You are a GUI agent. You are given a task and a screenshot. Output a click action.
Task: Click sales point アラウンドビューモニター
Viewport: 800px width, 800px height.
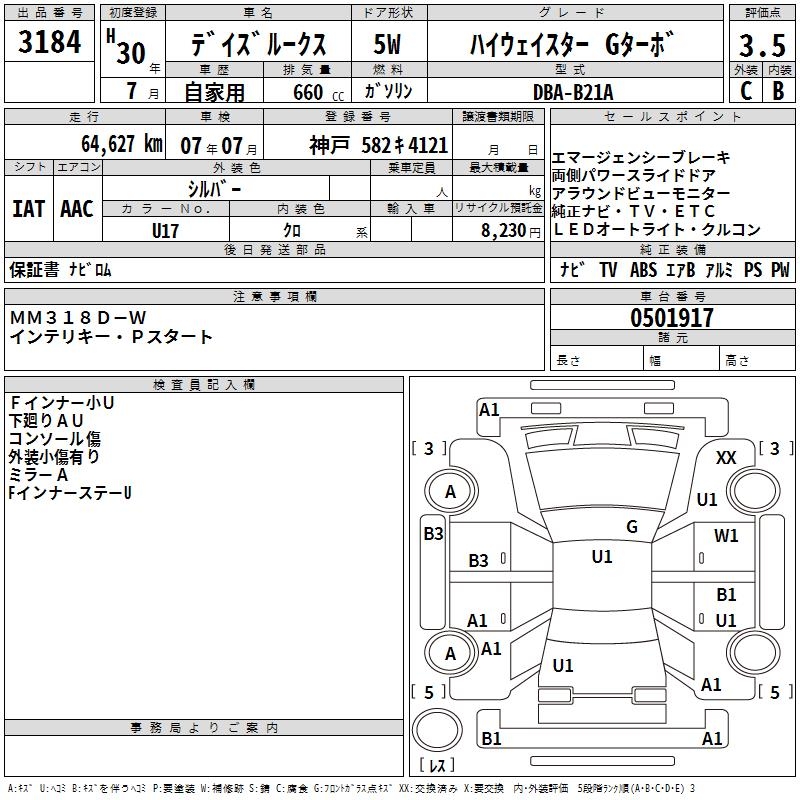point(641,193)
